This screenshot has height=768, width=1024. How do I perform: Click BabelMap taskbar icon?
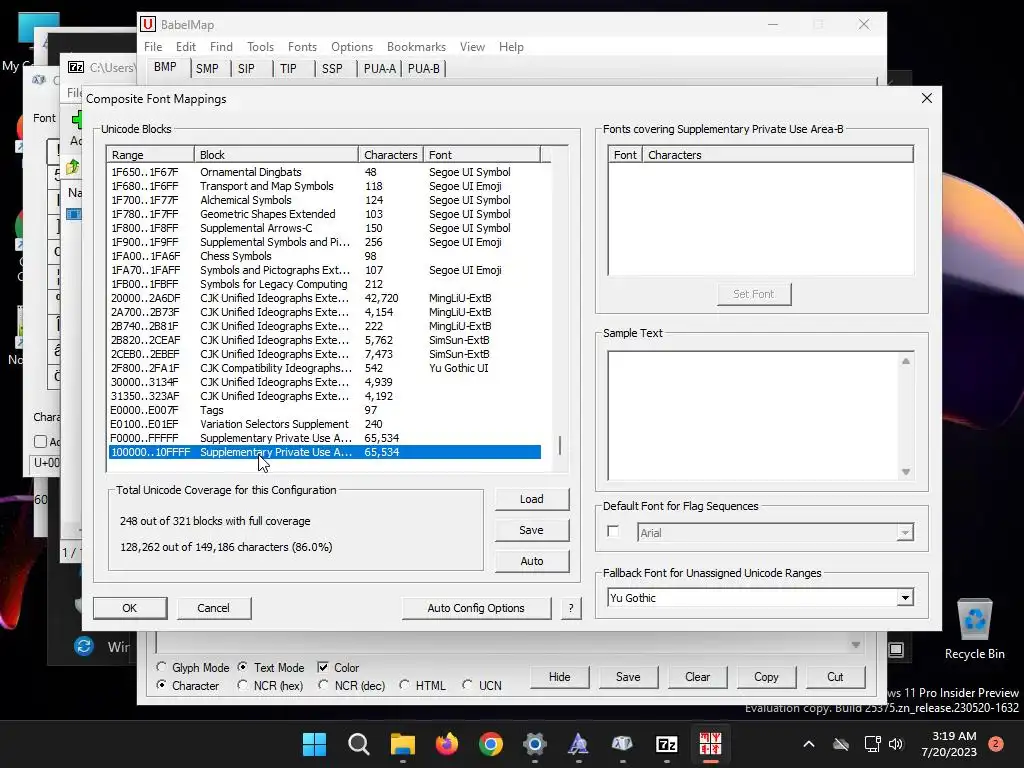710,744
